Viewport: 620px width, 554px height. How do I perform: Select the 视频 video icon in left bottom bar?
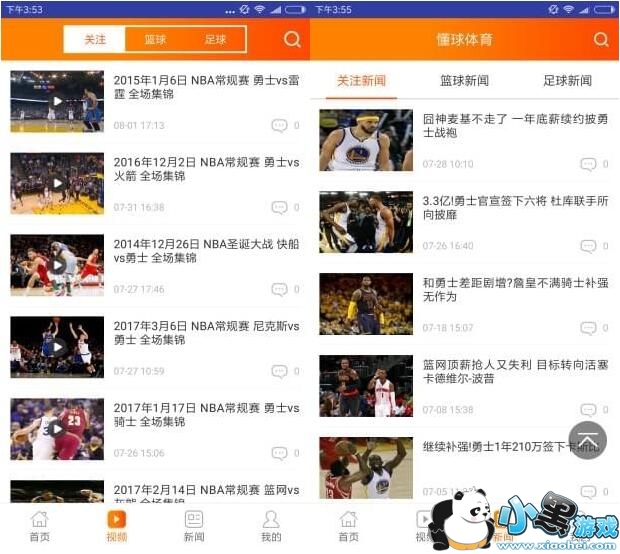117,526
